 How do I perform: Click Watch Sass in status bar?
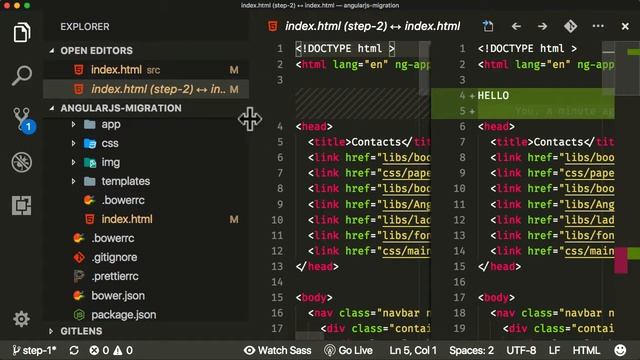click(x=278, y=350)
